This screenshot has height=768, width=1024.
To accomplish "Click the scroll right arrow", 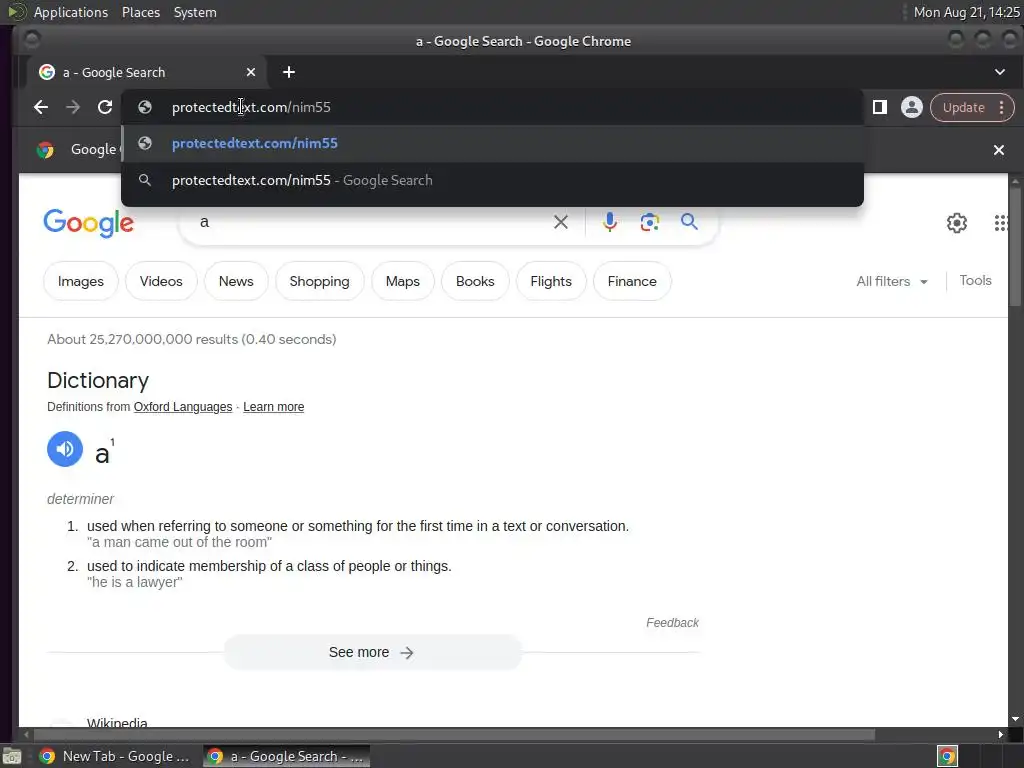I will (1000, 735).
